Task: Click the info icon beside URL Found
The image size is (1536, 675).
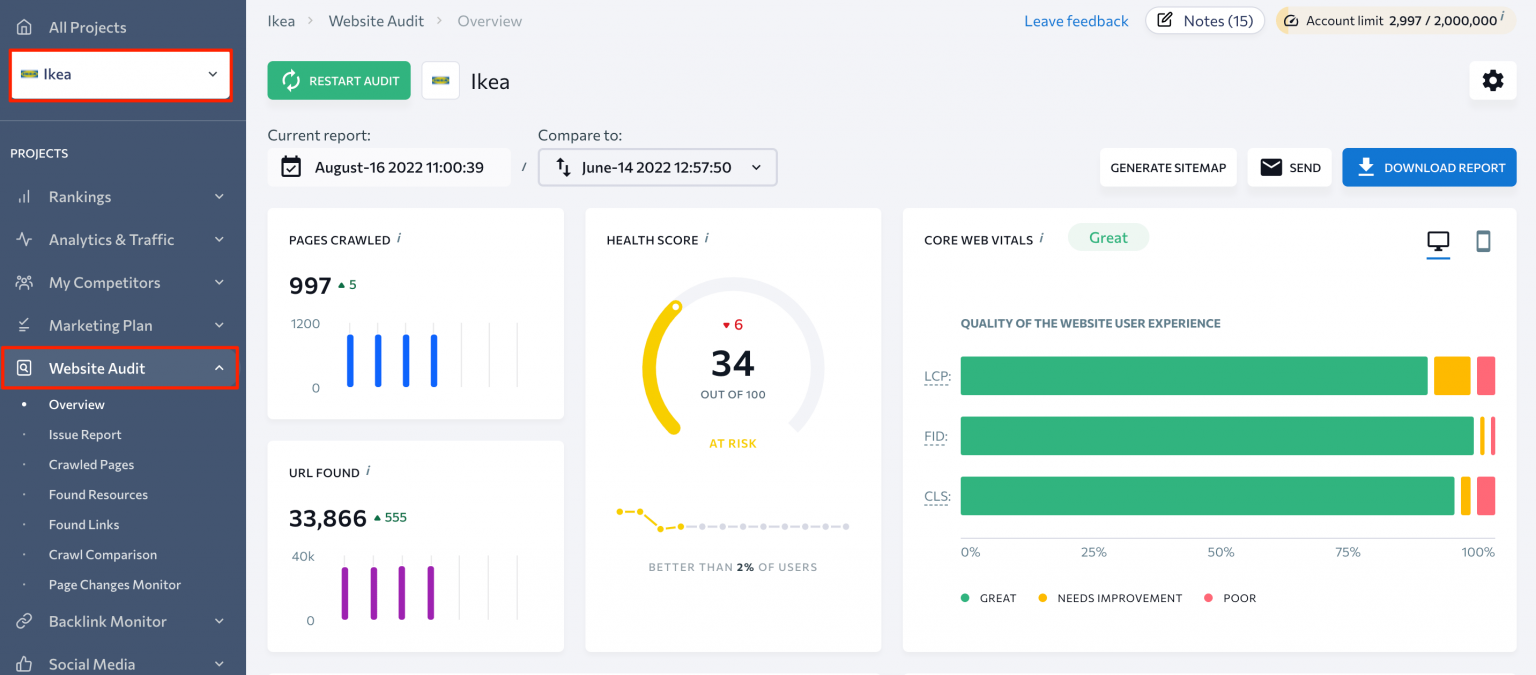Action: click(368, 471)
